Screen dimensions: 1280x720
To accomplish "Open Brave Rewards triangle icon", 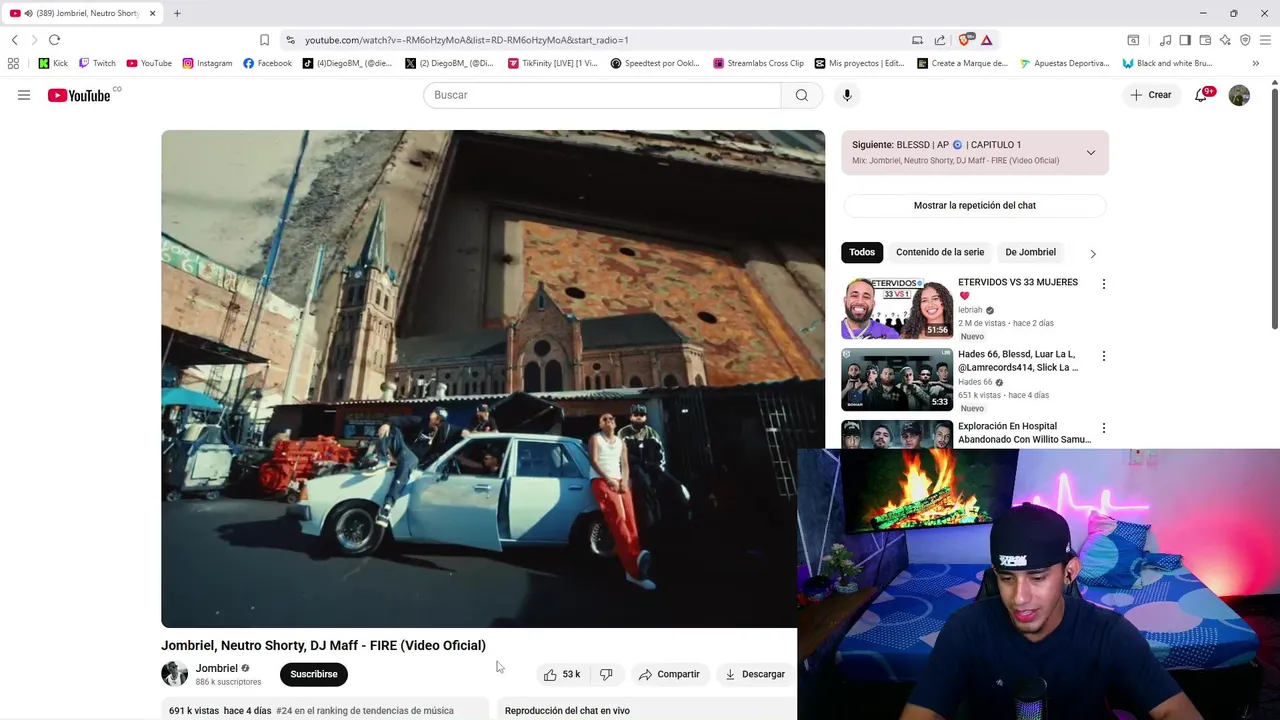I will coord(986,40).
